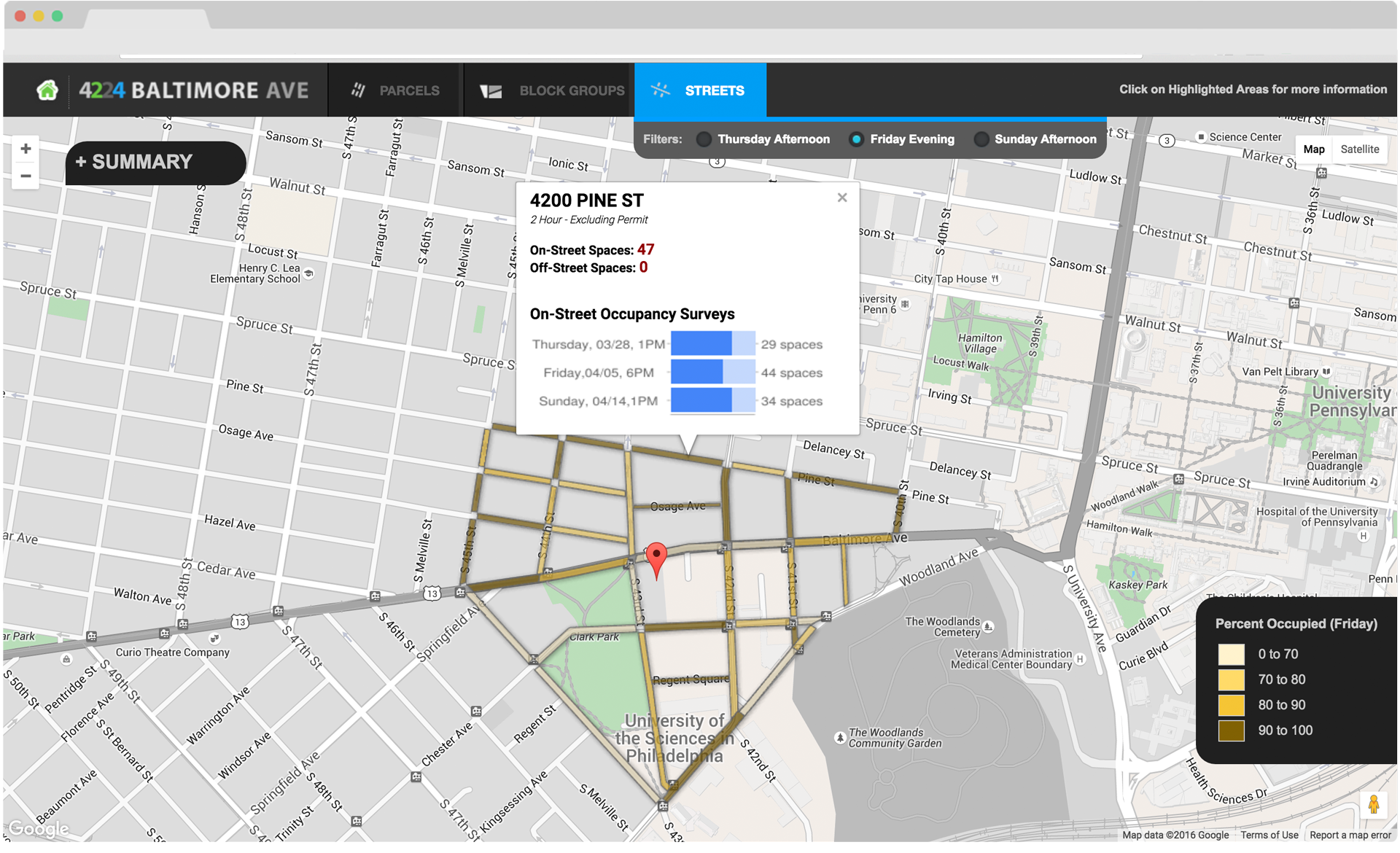Image resolution: width=1400 pixels, height=853 pixels.
Task: Click the 90 to 100 legend swatch
Action: click(1232, 731)
